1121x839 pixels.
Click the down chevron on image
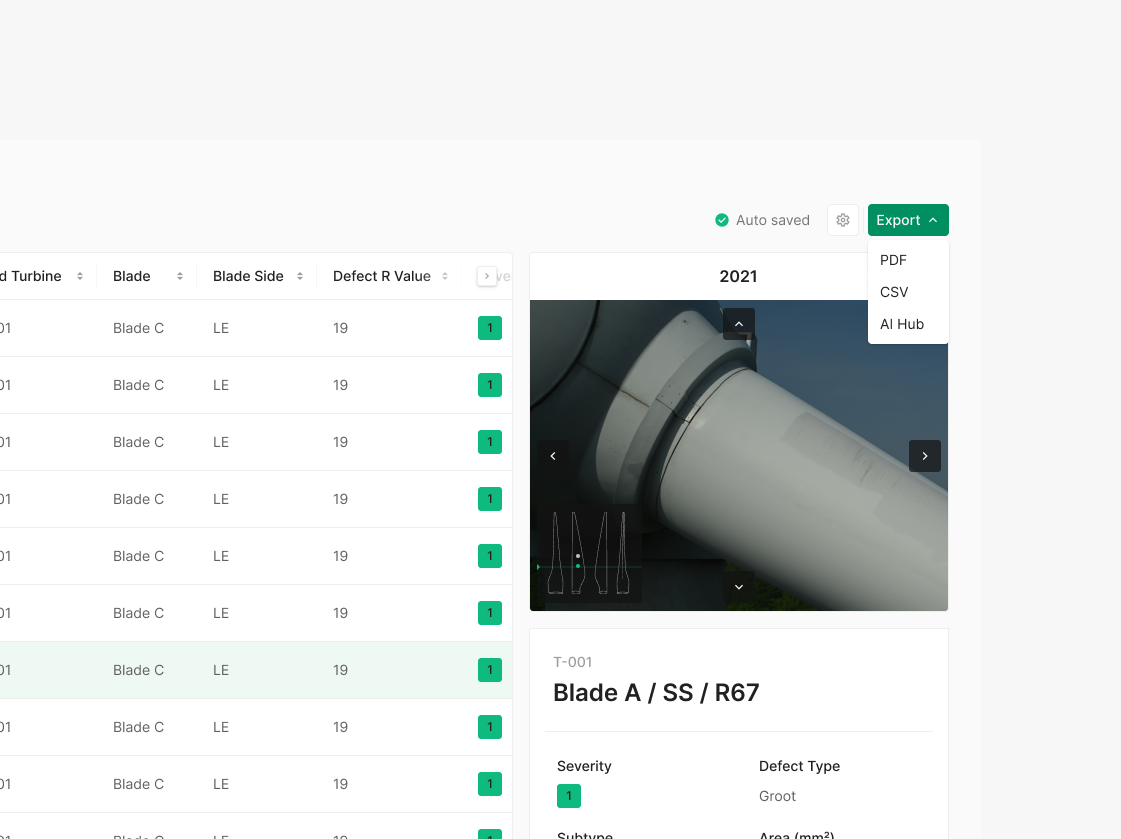click(739, 587)
